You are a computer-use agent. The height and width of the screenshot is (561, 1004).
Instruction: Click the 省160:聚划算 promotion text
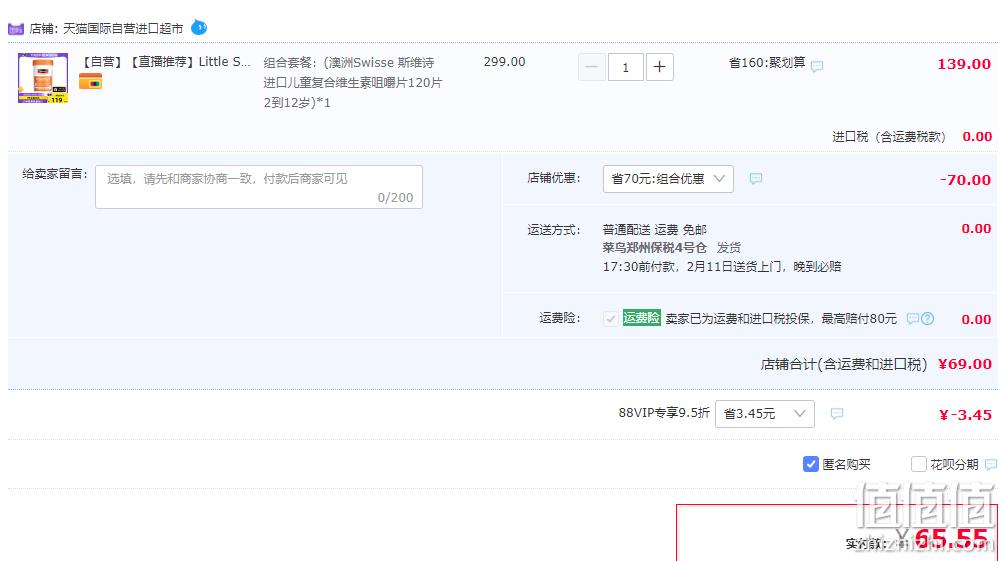767,63
